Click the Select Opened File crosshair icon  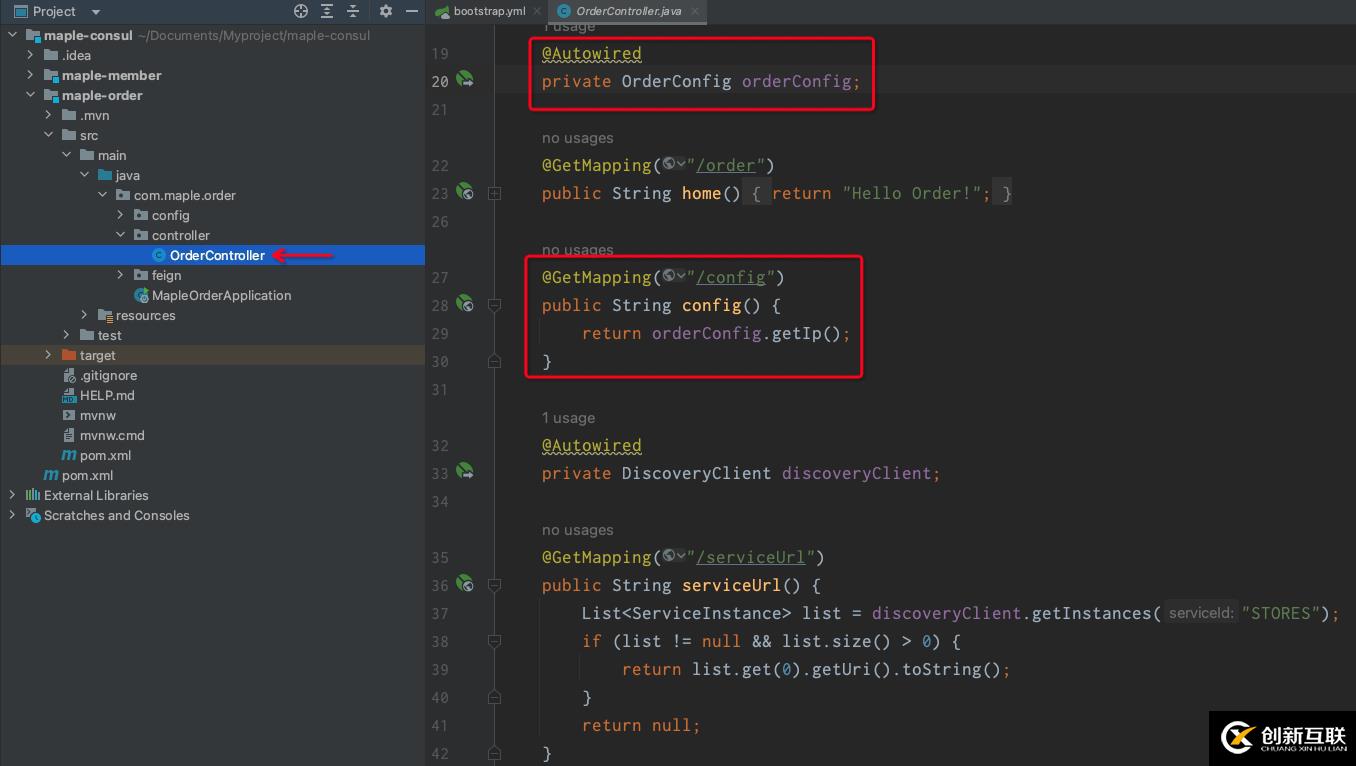[x=301, y=11]
